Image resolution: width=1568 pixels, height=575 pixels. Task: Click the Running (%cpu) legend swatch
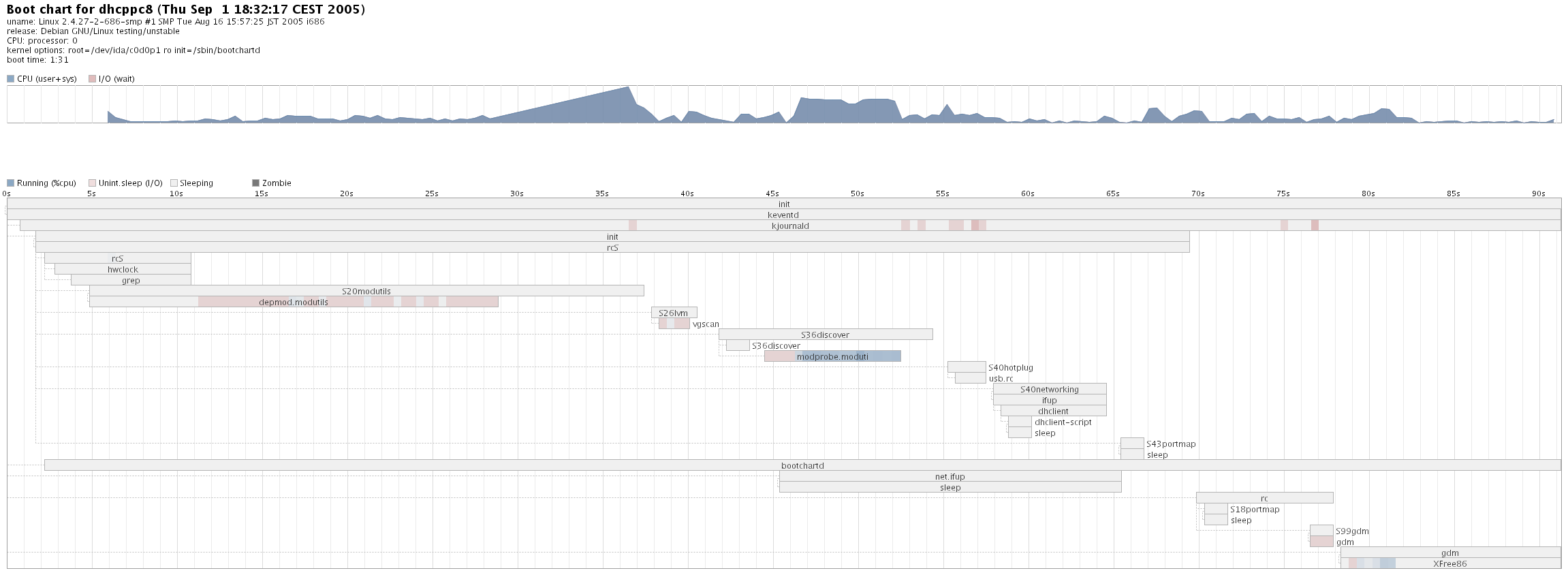pos(10,183)
